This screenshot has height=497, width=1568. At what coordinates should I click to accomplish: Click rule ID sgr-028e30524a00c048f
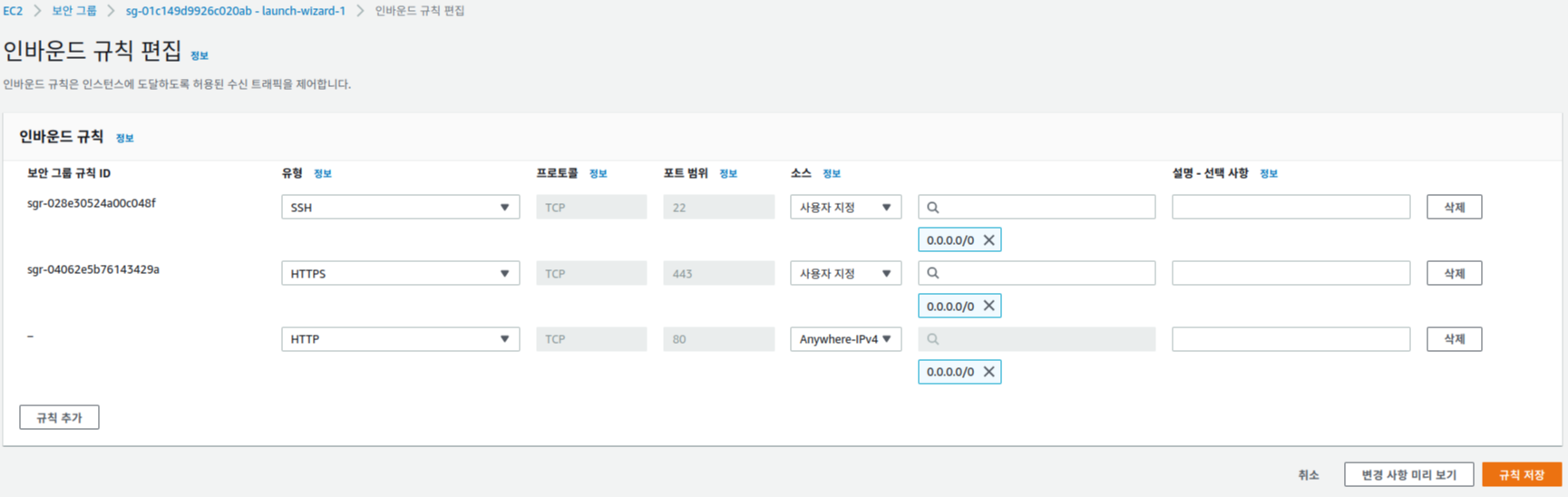(x=92, y=204)
